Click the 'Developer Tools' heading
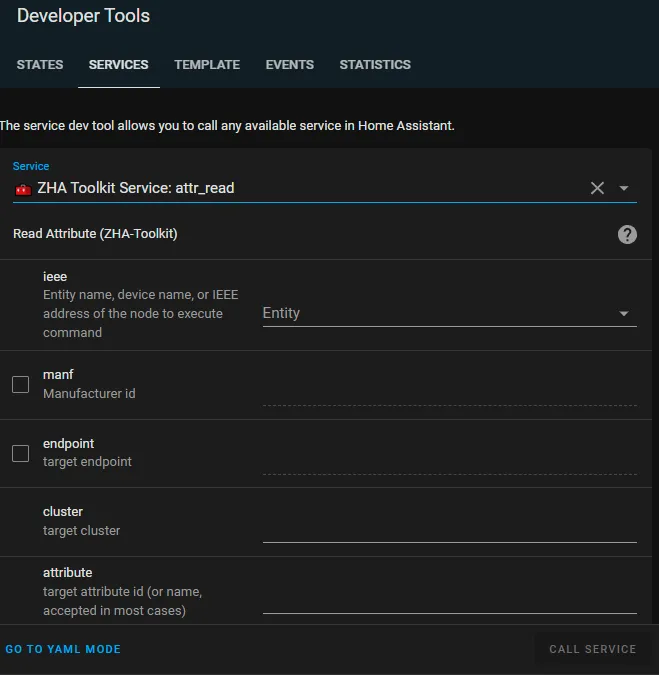Viewport: 659px width, 675px height. [83, 16]
